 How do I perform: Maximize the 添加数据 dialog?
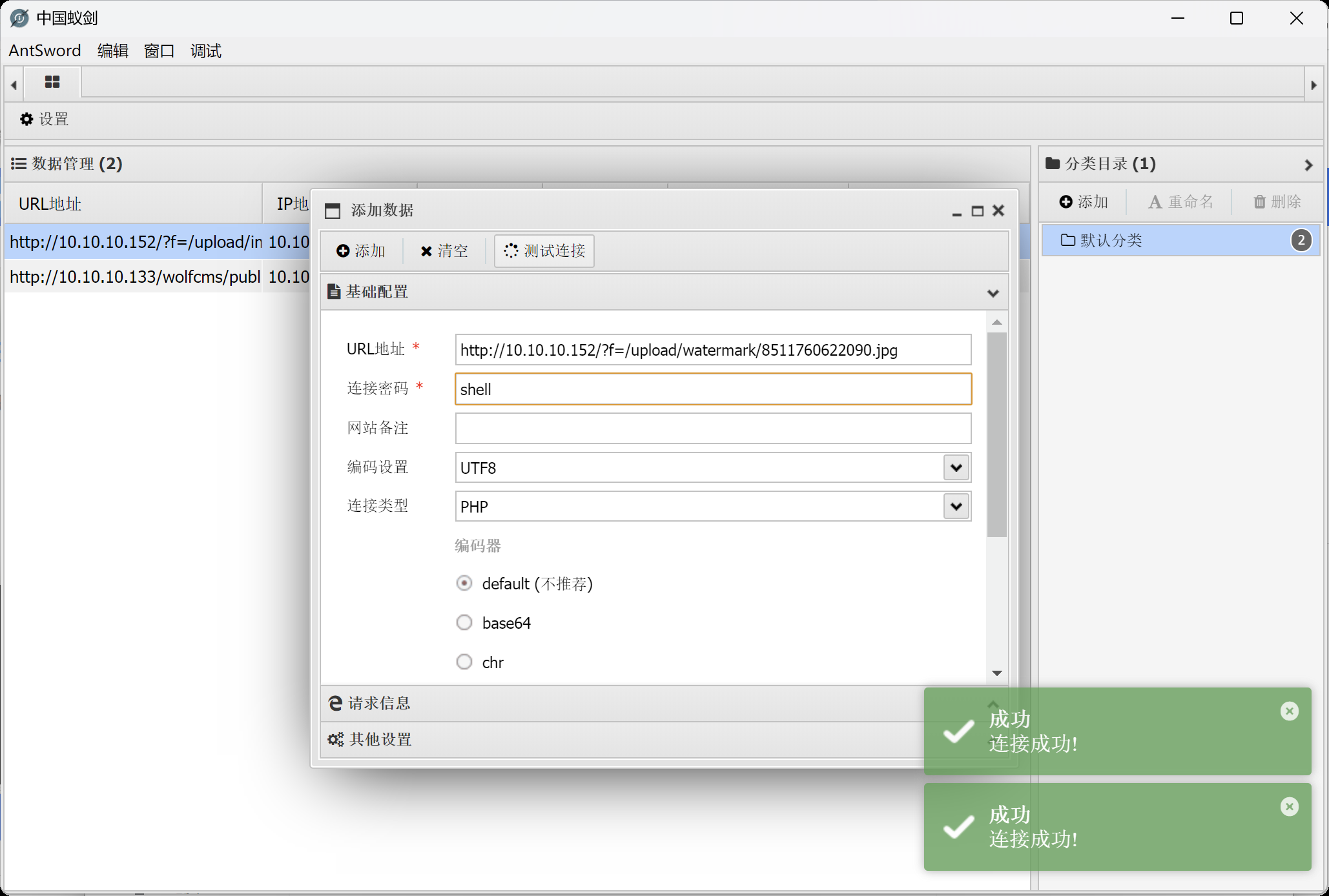pyautogui.click(x=977, y=211)
